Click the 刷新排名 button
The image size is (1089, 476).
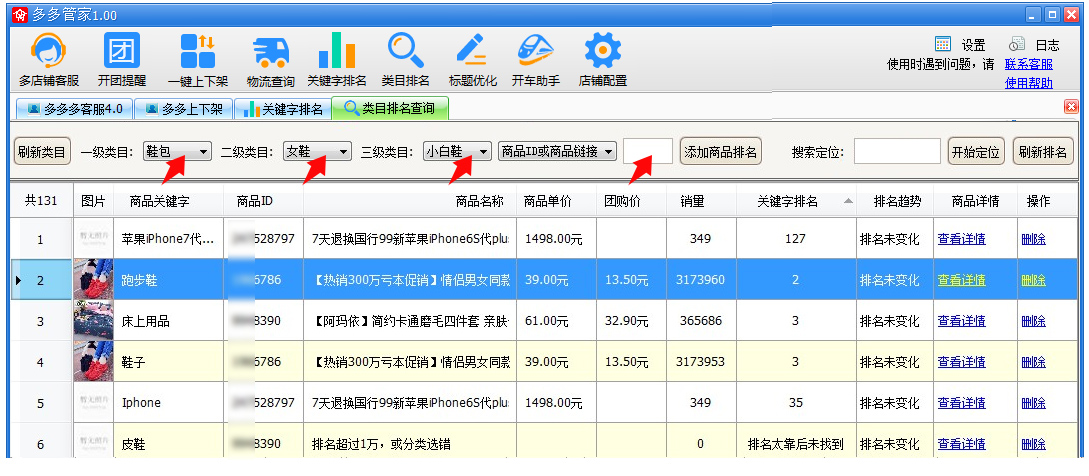point(1043,151)
